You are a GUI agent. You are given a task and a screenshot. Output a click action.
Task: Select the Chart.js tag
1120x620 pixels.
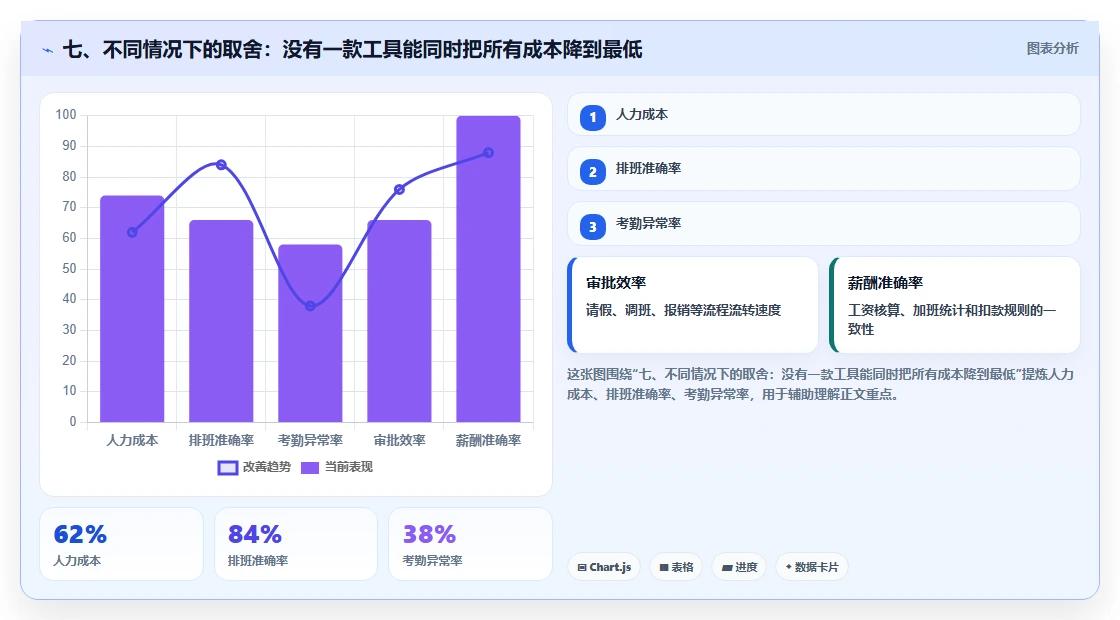(604, 567)
